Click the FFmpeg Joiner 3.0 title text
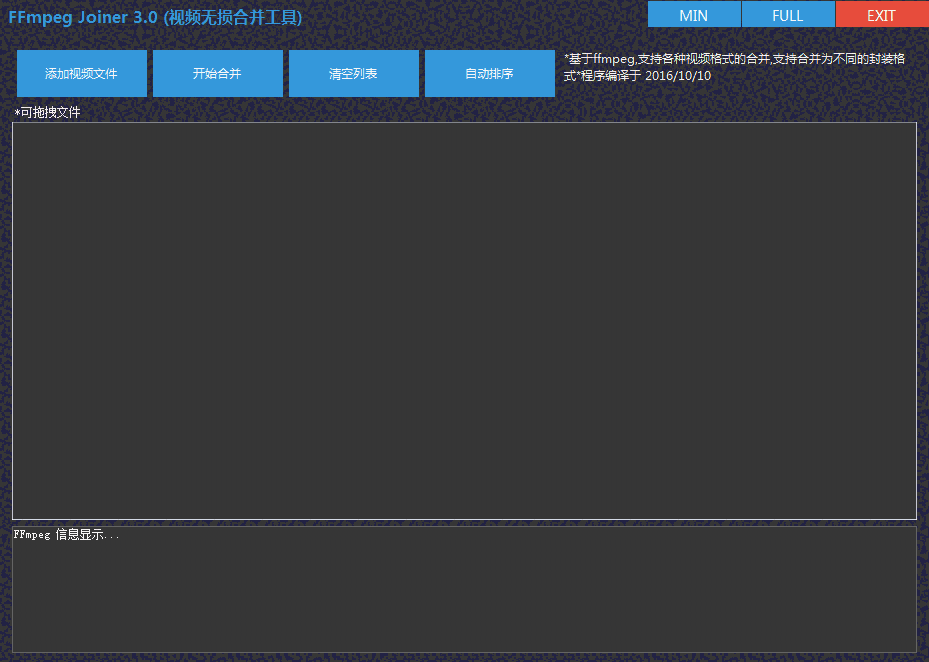 [150, 15]
